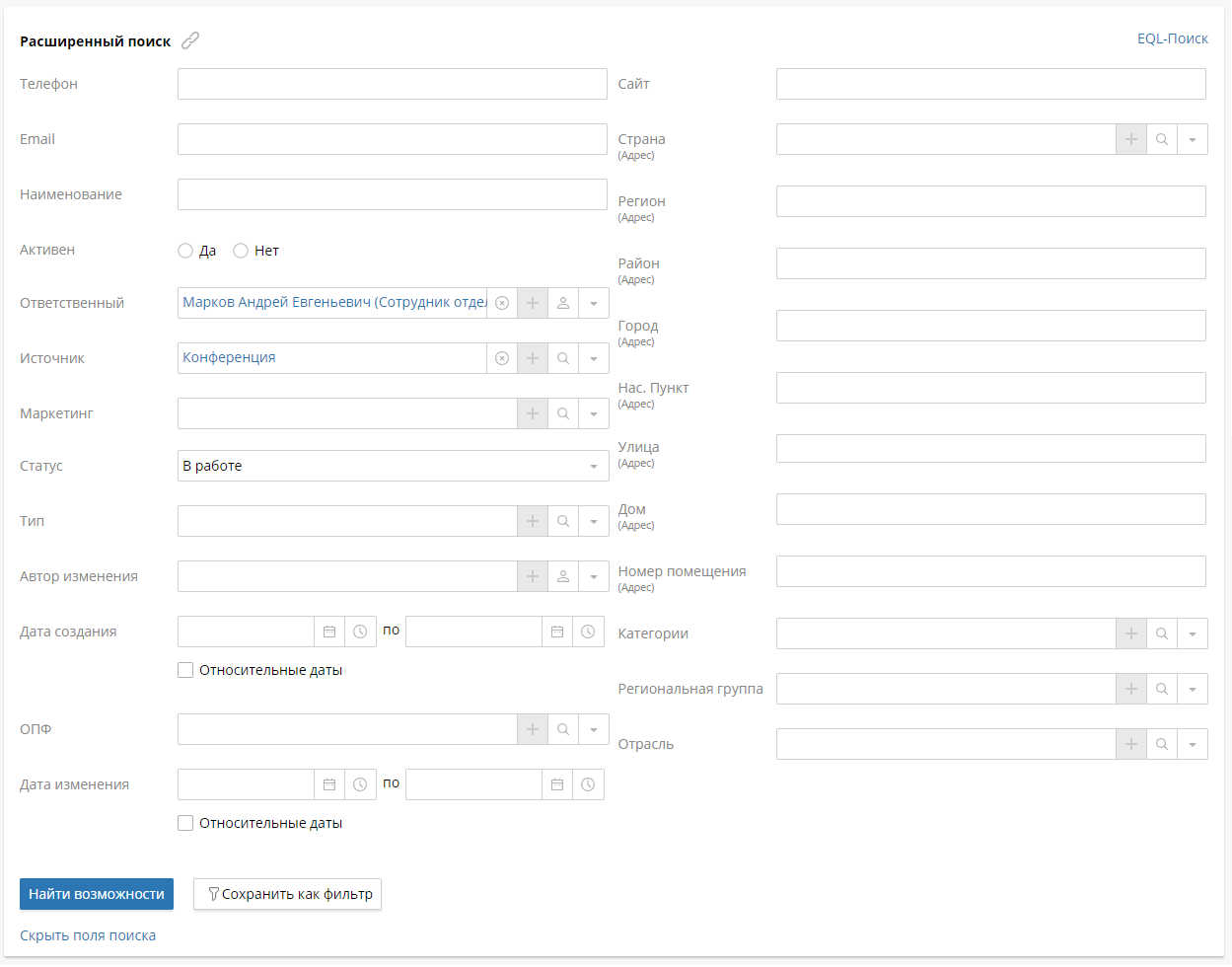Select Да for Активен
Image resolution: width=1232 pixels, height=967 pixels.
(185, 251)
